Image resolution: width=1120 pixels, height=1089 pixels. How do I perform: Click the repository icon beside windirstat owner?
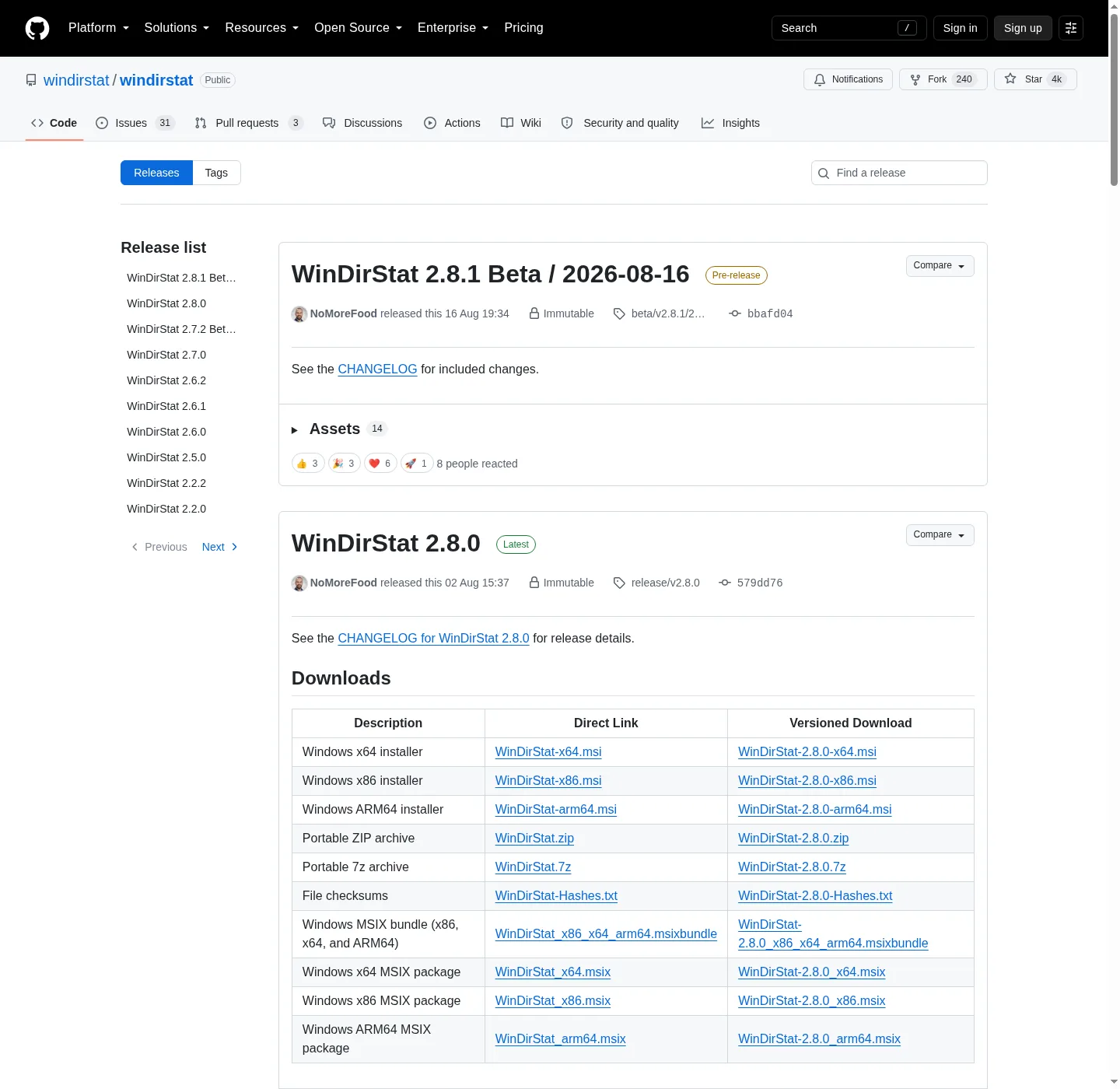(x=31, y=80)
